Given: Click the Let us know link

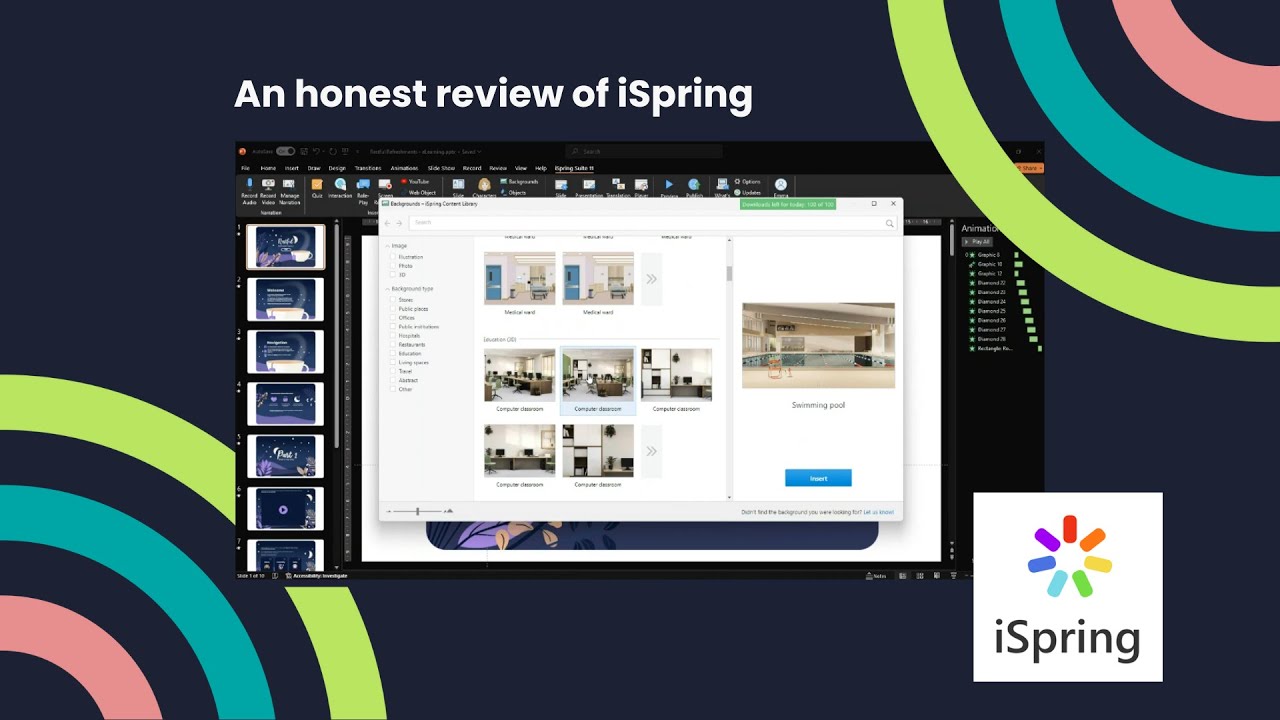Looking at the screenshot, I should [x=879, y=512].
